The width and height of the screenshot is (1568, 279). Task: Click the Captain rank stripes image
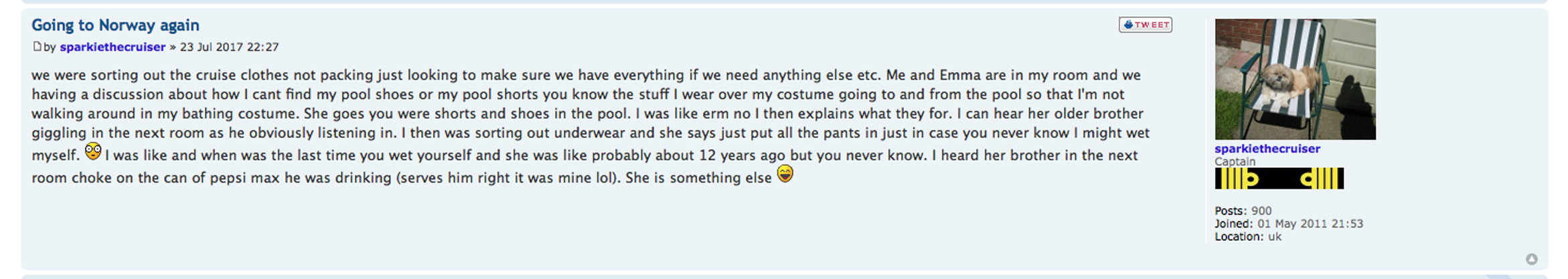(x=1279, y=179)
